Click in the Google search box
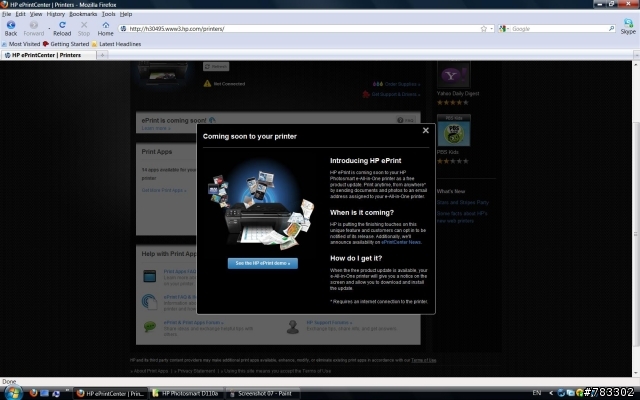This screenshot has width=640, height=400. (559, 29)
